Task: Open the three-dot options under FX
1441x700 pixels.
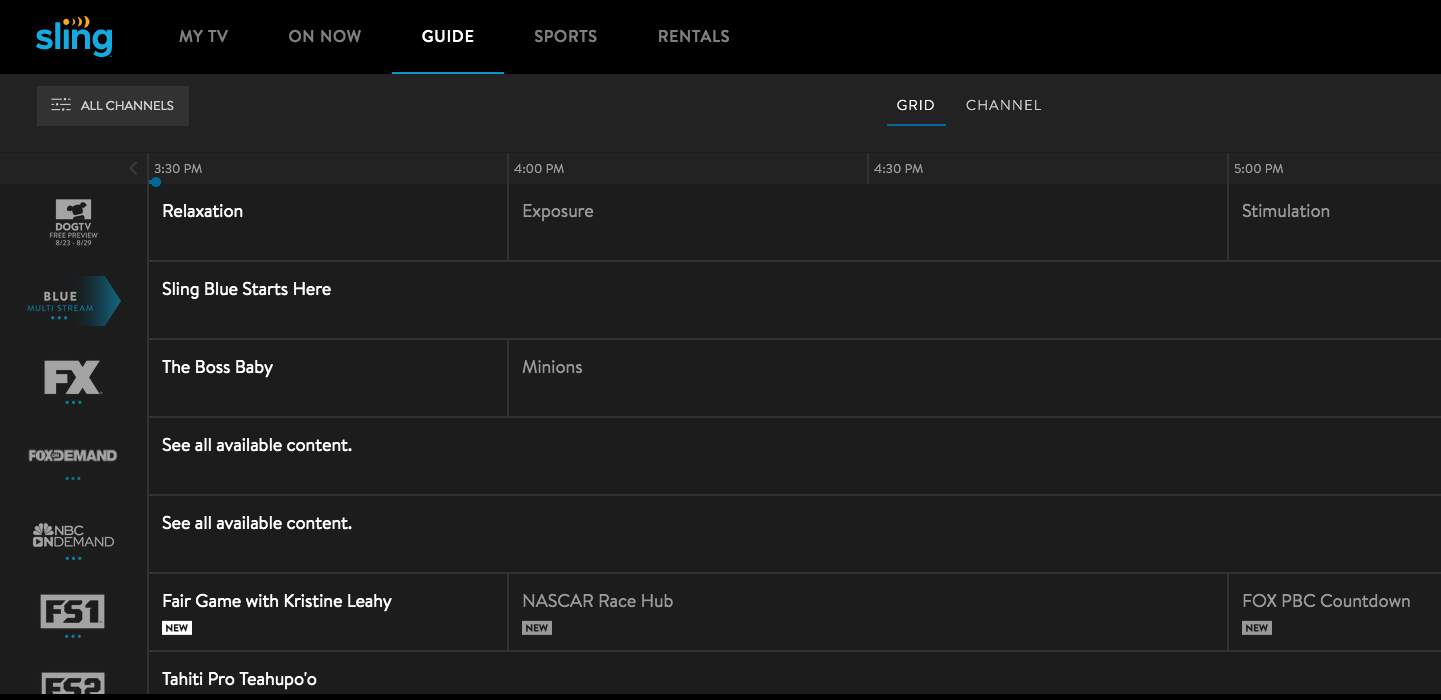Action: coord(71,402)
